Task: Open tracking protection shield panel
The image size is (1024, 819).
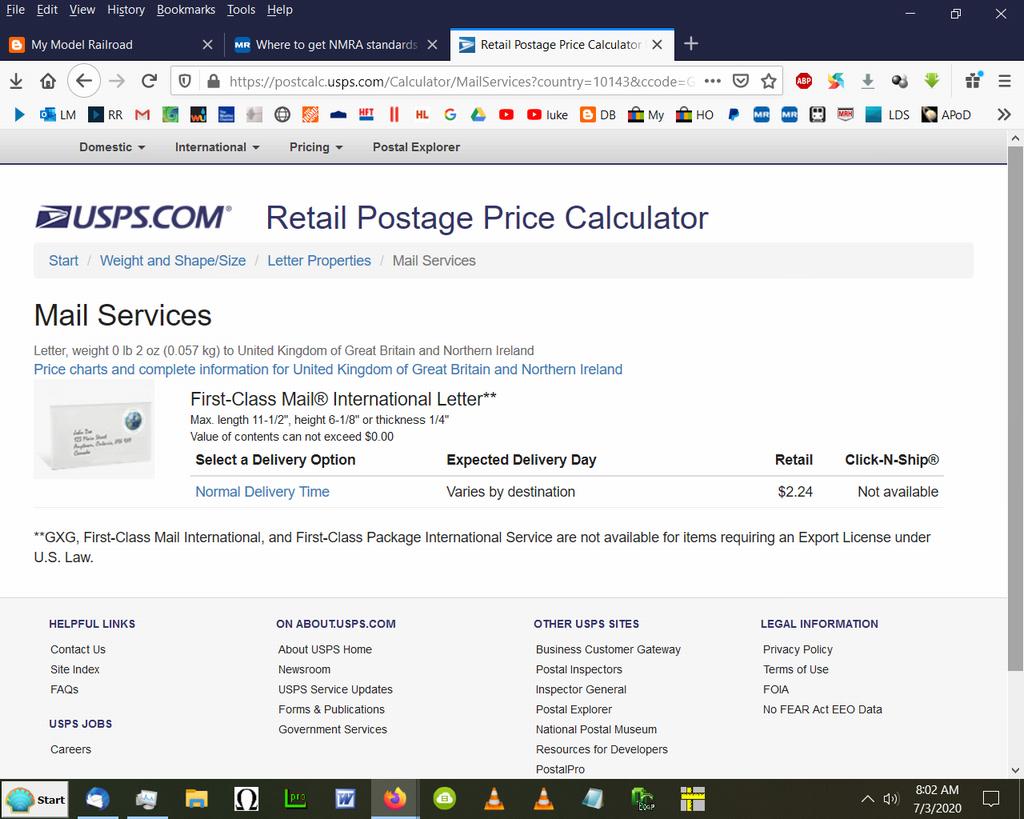Action: [x=185, y=81]
